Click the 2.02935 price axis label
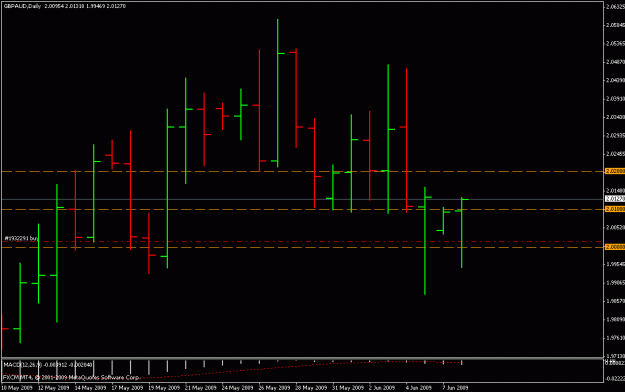This screenshot has width=625, height=392. [x=615, y=136]
